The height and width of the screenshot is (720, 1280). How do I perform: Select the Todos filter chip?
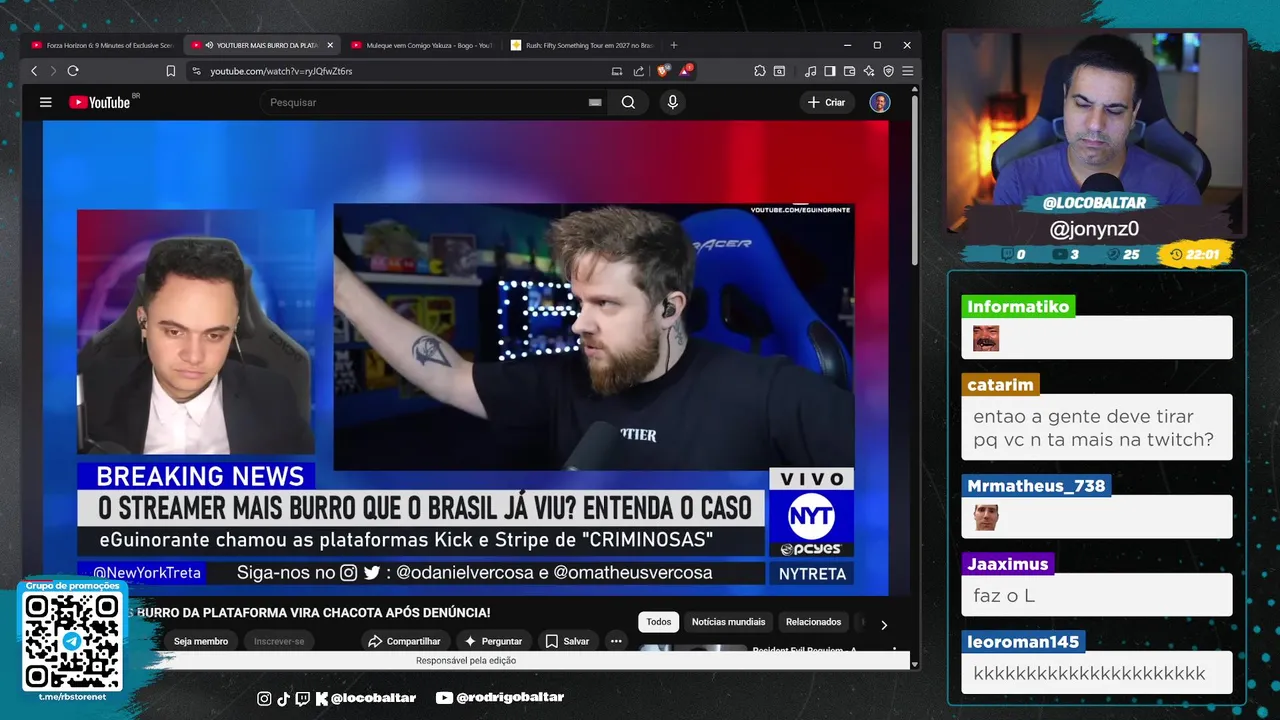659,622
